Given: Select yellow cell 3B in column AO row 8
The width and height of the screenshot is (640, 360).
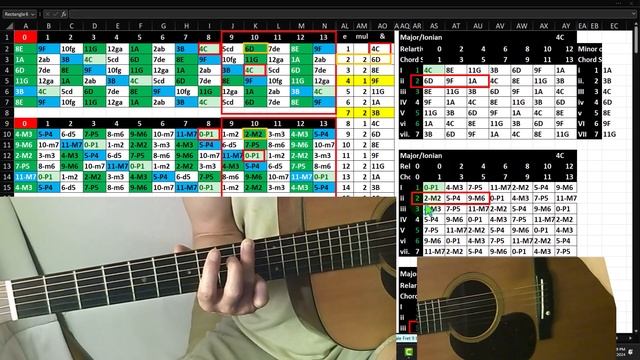Looking at the screenshot, I should 382,113.
